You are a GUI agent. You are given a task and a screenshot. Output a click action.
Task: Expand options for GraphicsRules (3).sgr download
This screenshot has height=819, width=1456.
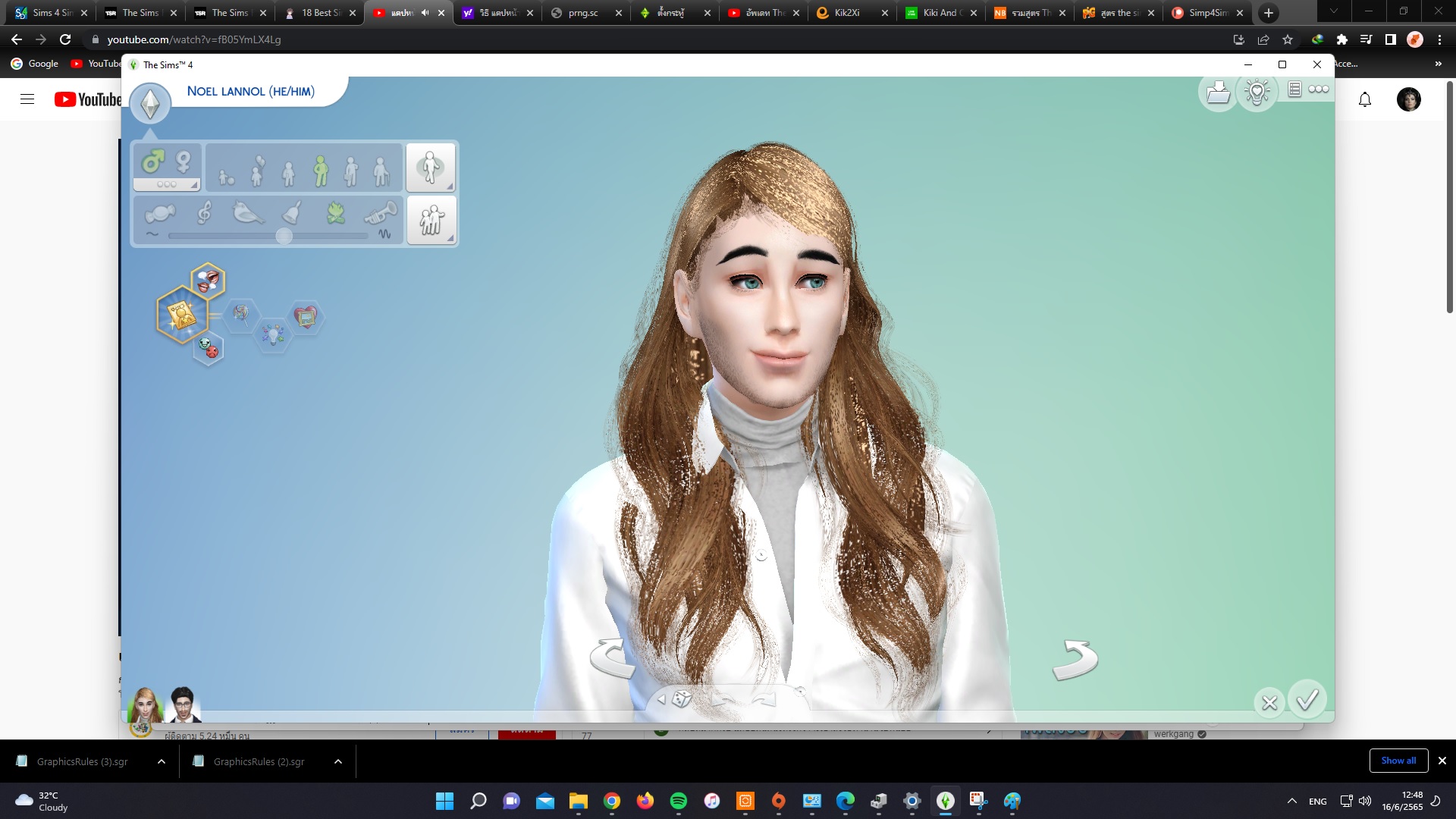162,761
